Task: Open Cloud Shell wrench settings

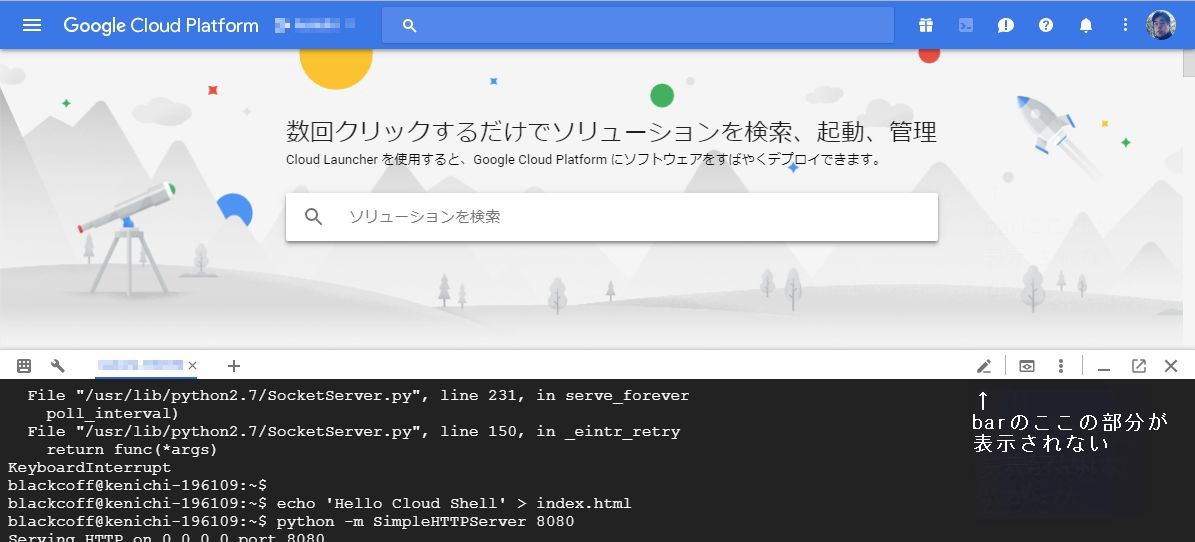Action: pos(57,366)
